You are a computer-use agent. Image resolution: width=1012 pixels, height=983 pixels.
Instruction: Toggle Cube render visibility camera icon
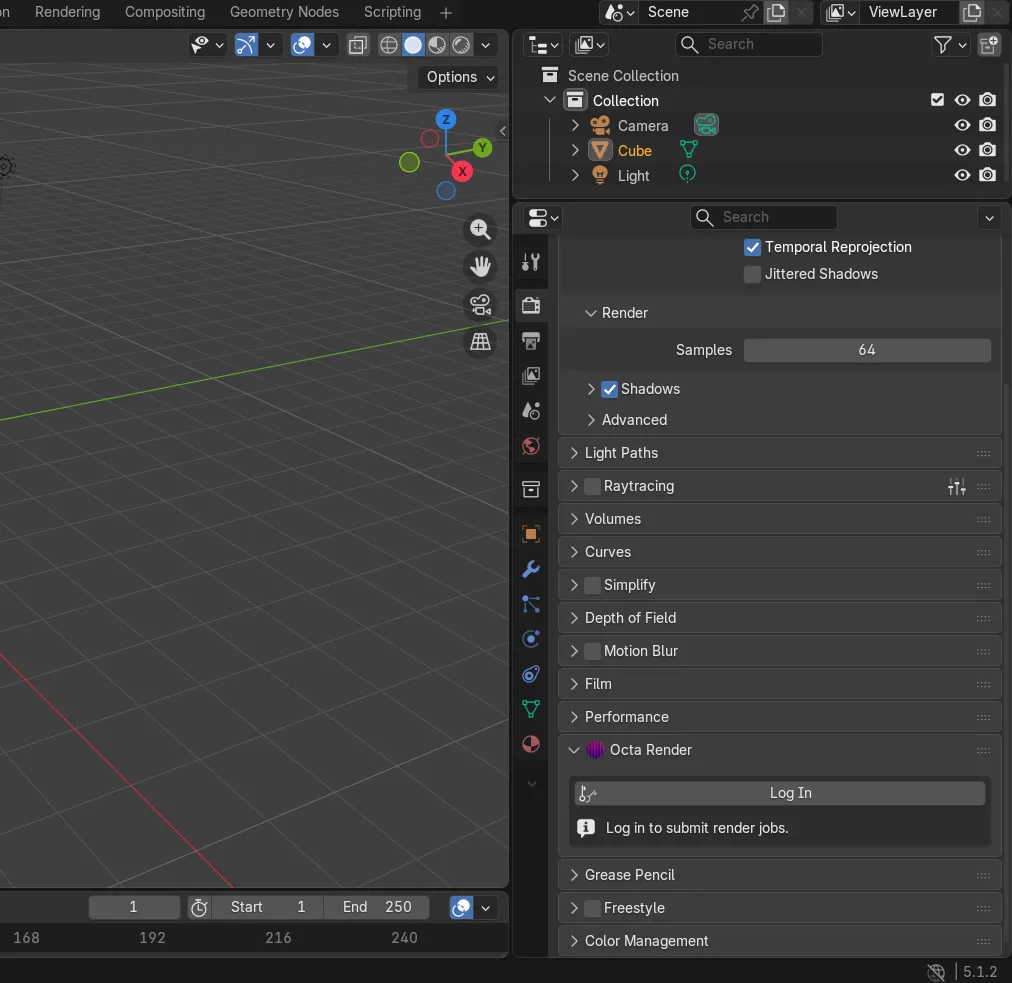pyautogui.click(x=987, y=150)
